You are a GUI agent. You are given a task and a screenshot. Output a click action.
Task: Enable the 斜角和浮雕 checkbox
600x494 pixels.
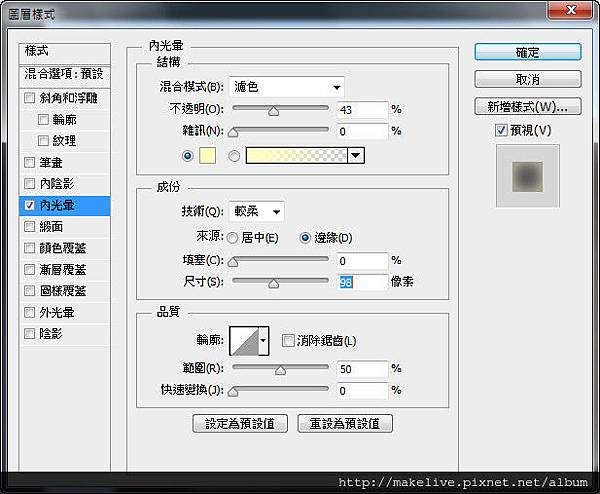pyautogui.click(x=29, y=98)
